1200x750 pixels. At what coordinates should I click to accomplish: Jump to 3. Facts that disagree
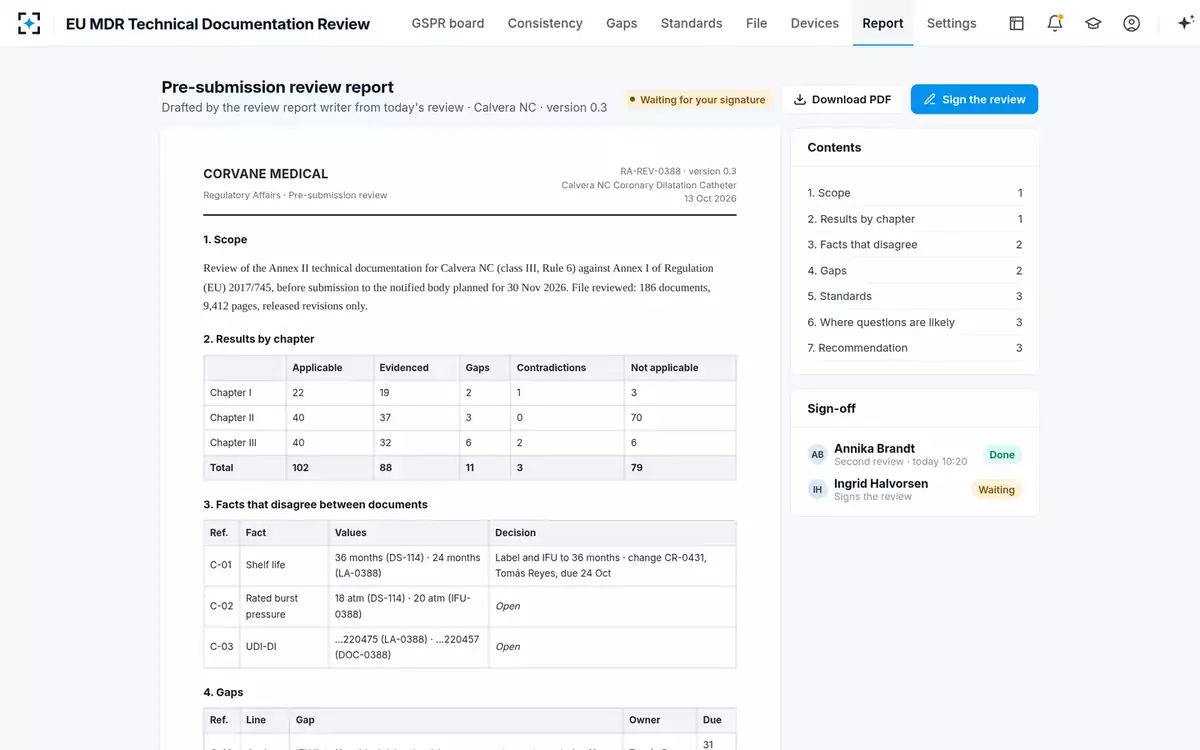tap(915, 245)
